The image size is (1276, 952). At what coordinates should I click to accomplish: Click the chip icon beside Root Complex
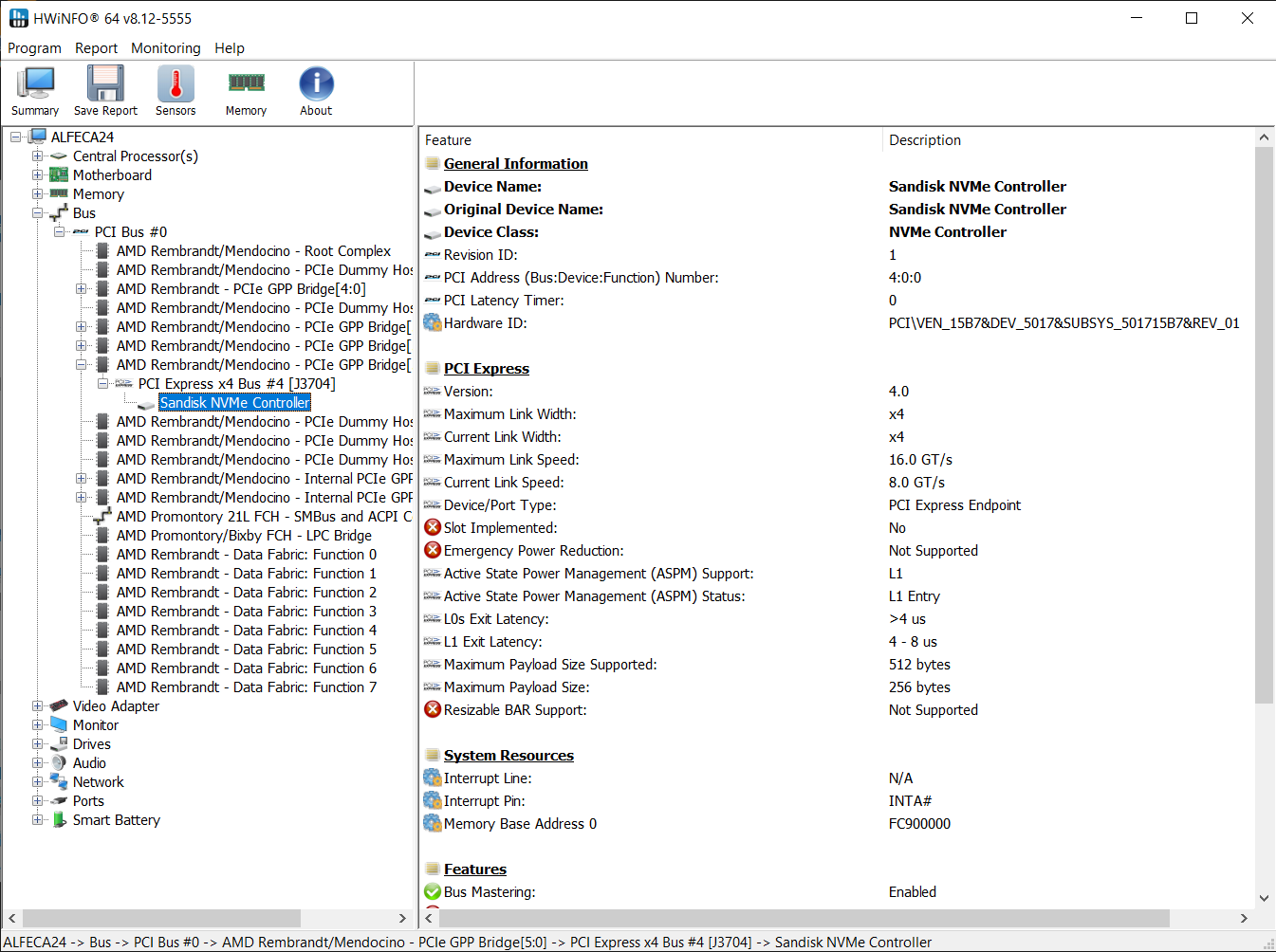(102, 250)
